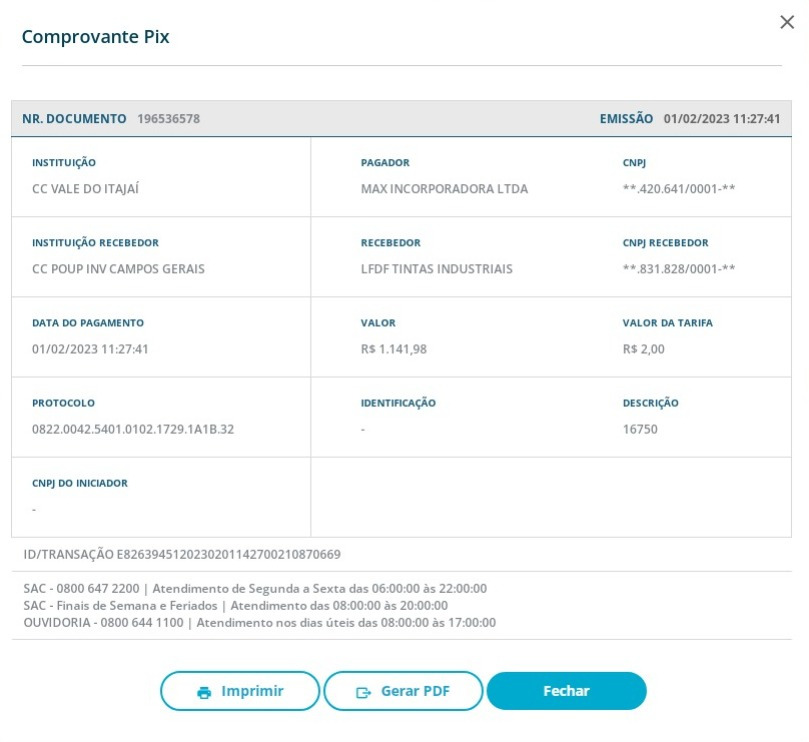This screenshot has width=809, height=742.
Task: Click the printer icon in Imprimir
Action: point(204,692)
